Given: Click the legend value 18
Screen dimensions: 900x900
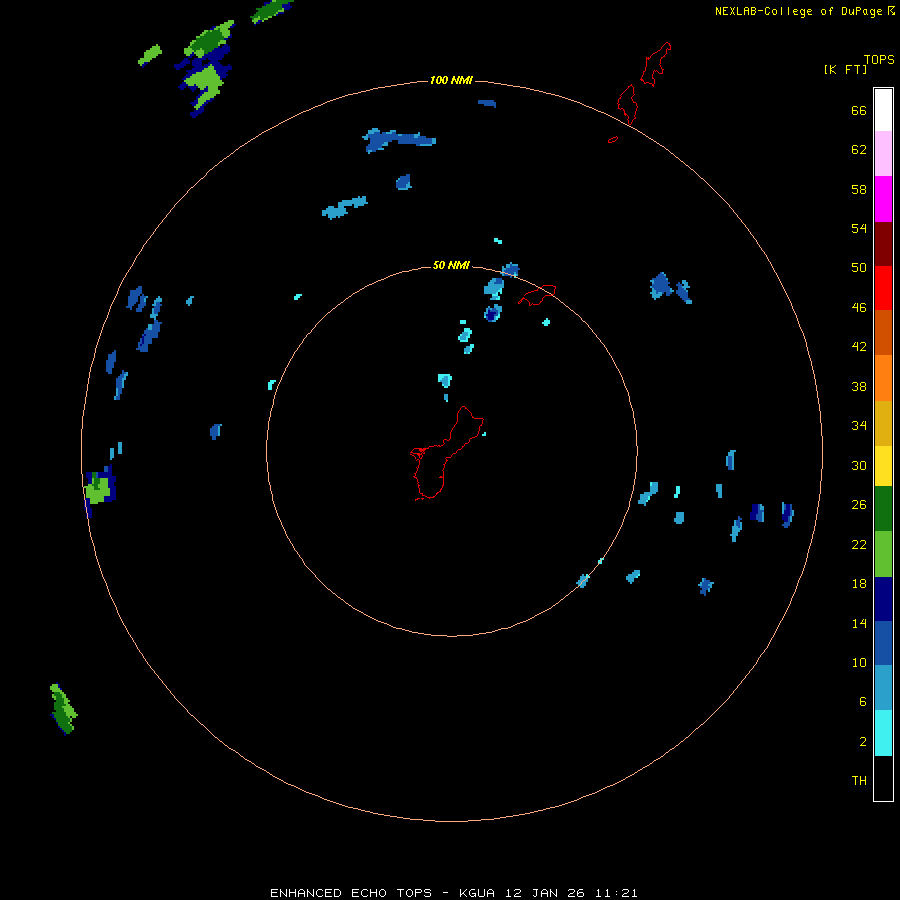Looking at the screenshot, I should [859, 584].
